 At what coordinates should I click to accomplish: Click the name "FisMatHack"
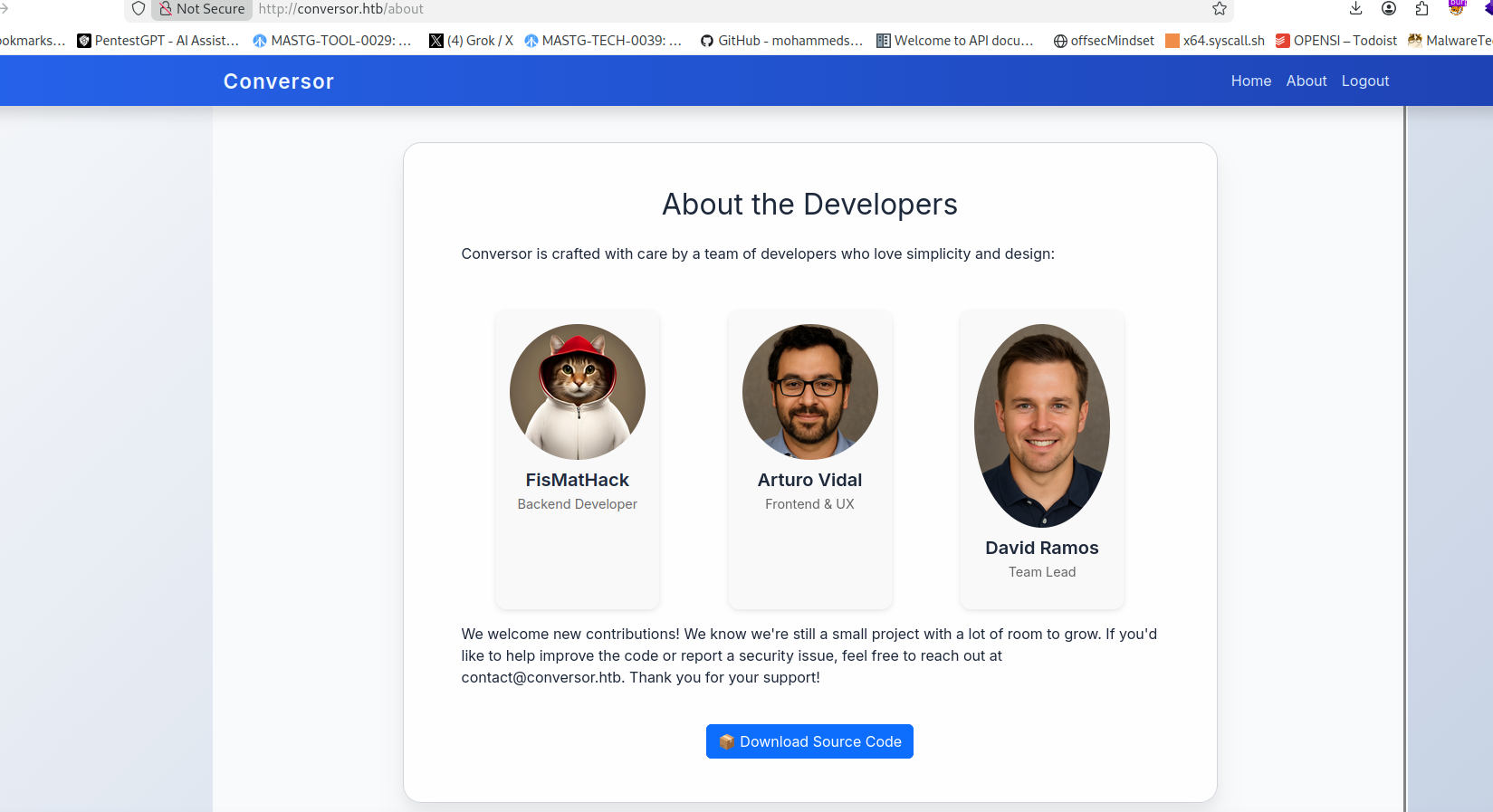(x=578, y=480)
